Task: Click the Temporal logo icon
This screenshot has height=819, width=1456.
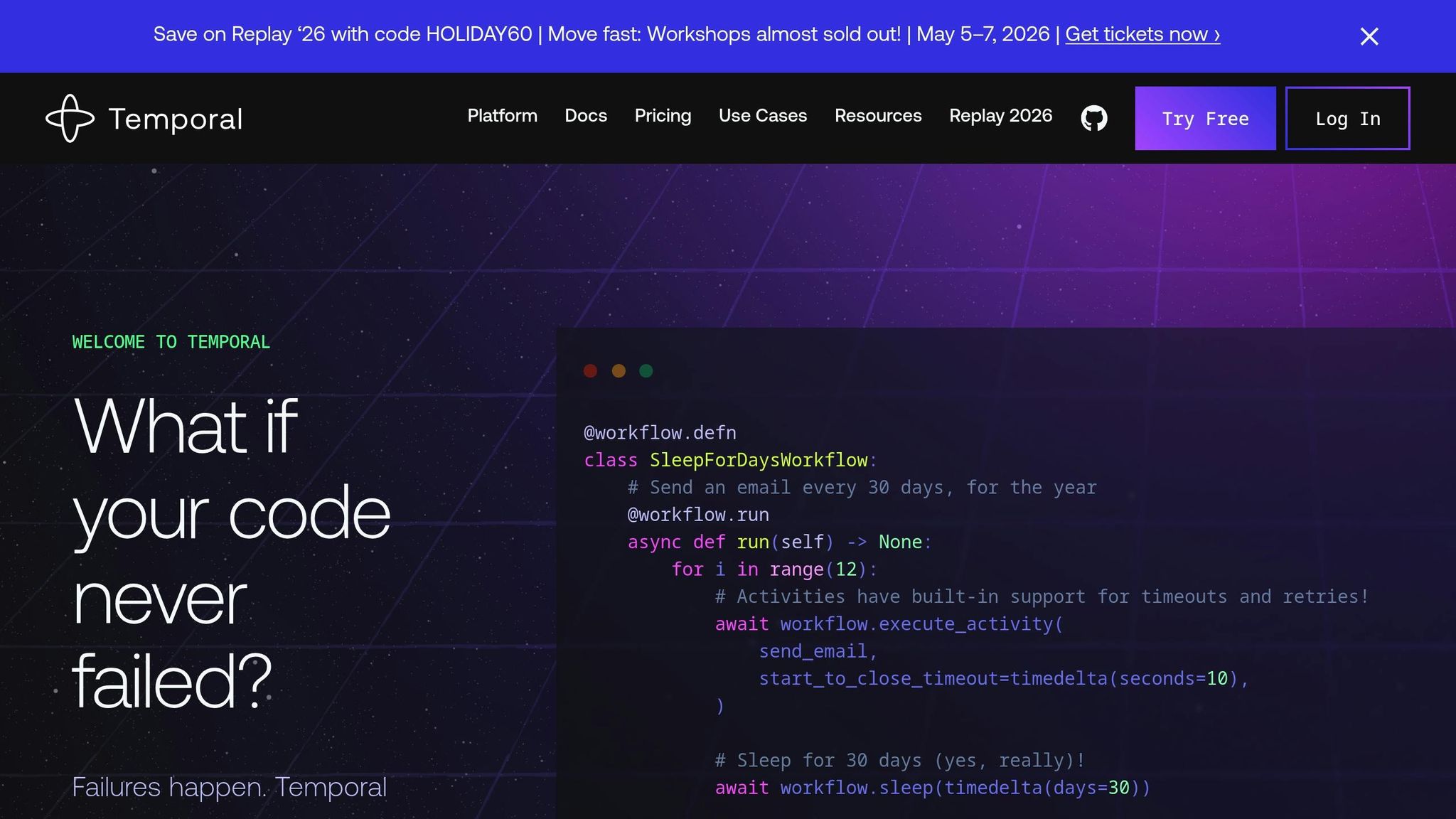Action: point(70,118)
